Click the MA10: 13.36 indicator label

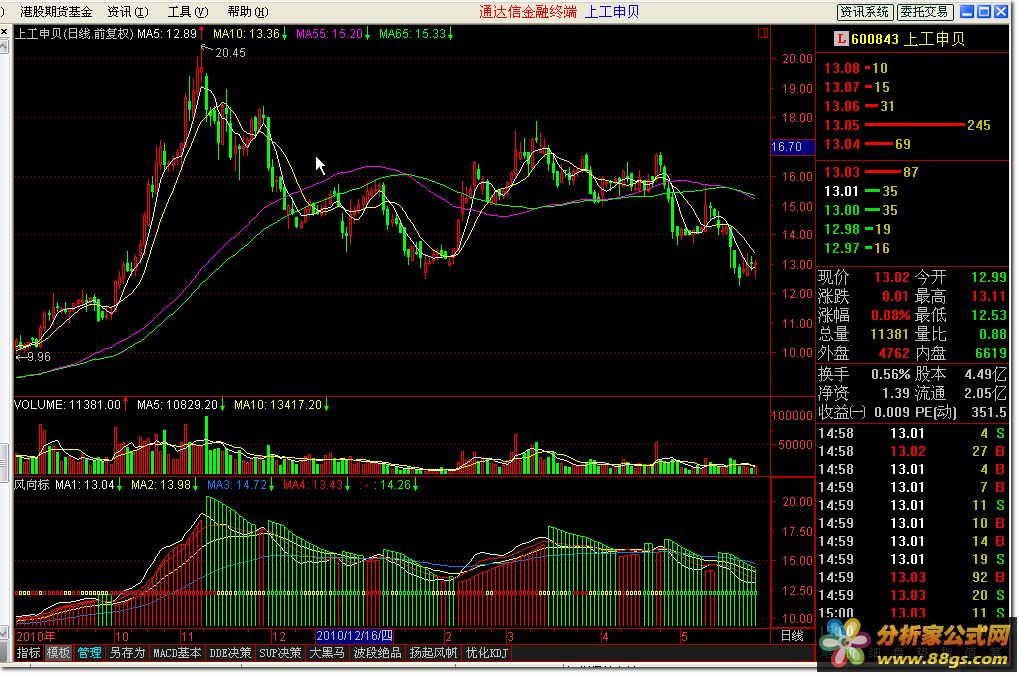point(246,34)
